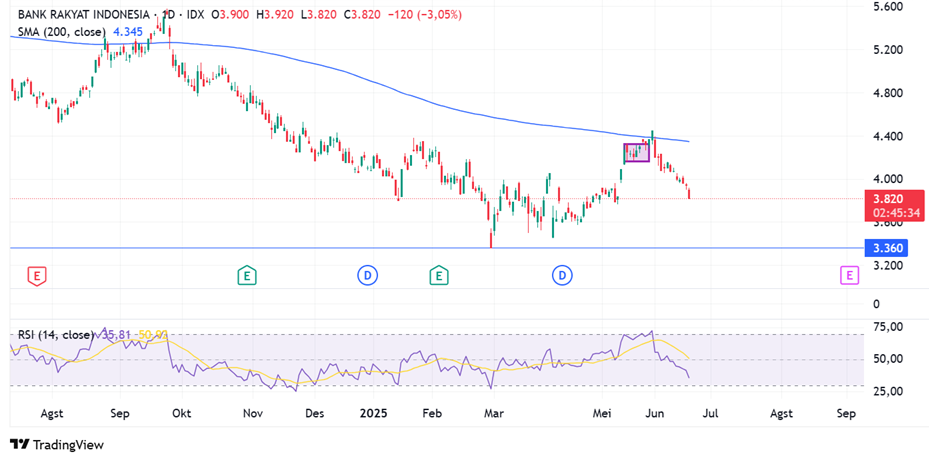Click the 4.400 level on price scale
929x462 pixels.
[x=888, y=136]
